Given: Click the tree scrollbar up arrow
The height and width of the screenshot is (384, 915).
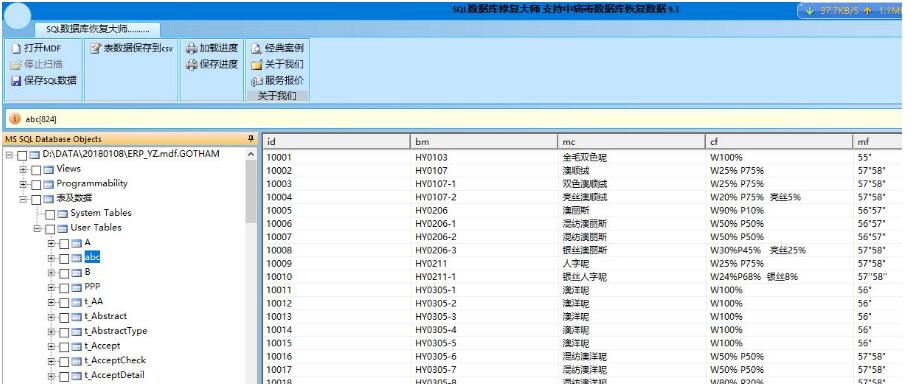Looking at the screenshot, I should pos(251,155).
